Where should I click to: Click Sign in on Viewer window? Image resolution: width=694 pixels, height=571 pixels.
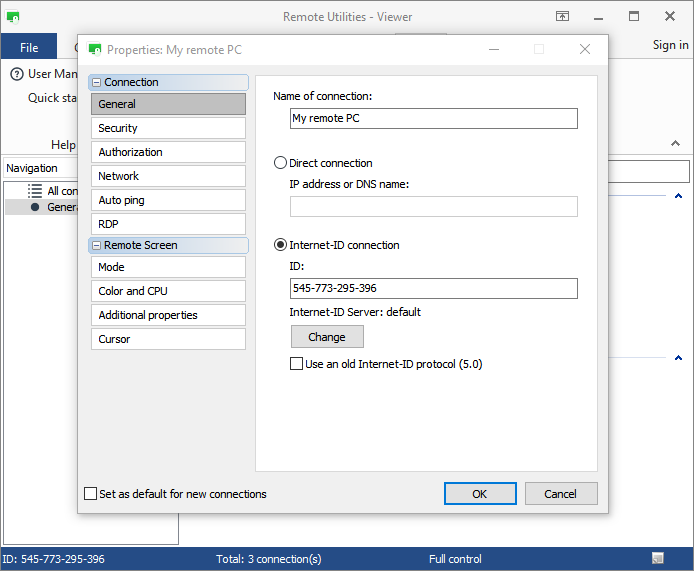tap(671, 45)
